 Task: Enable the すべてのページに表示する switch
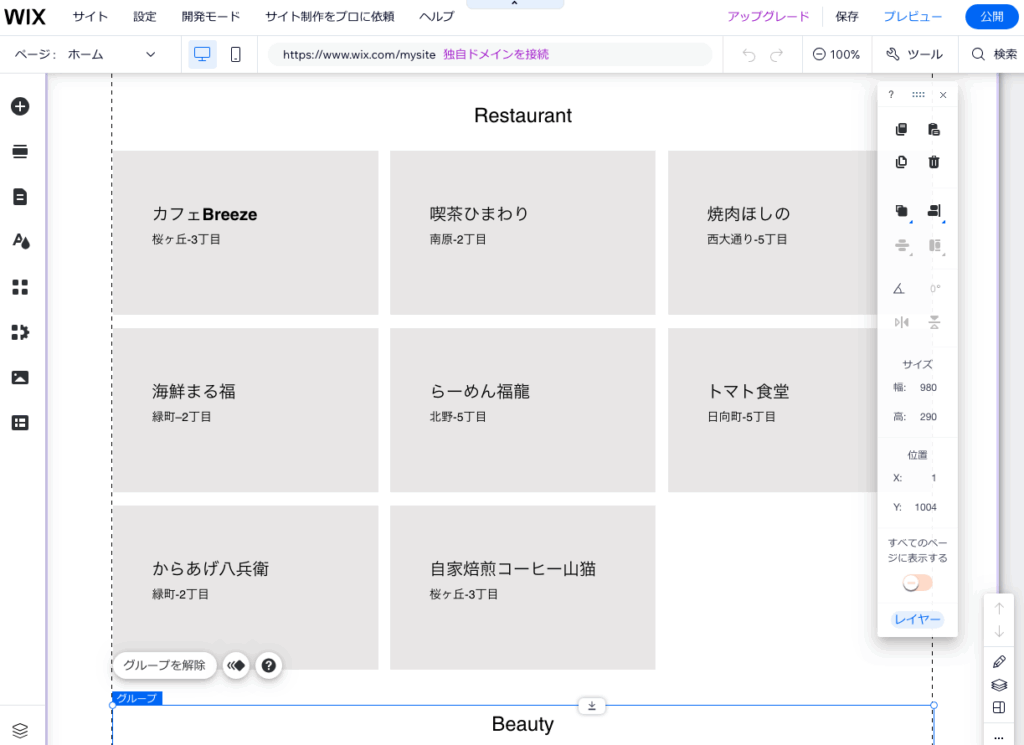[x=916, y=582]
